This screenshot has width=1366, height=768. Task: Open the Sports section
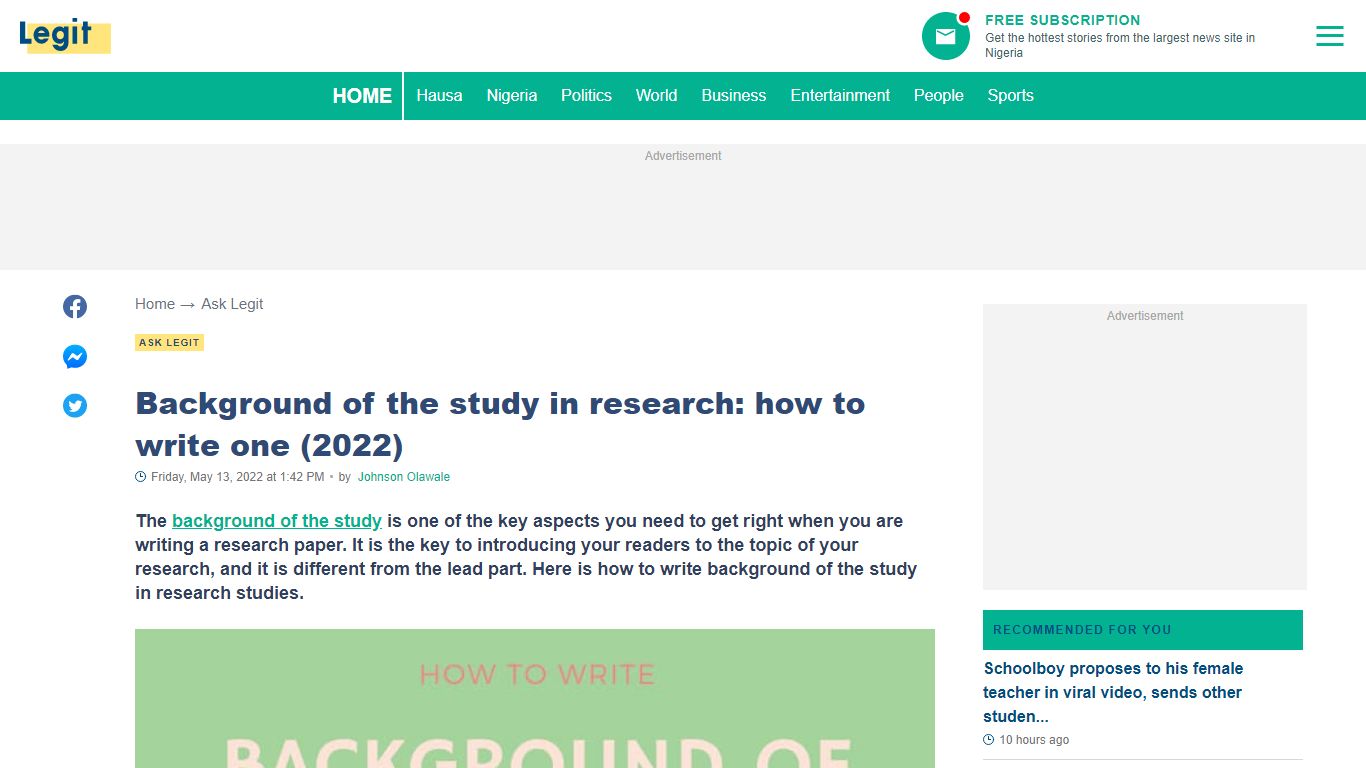point(1010,96)
